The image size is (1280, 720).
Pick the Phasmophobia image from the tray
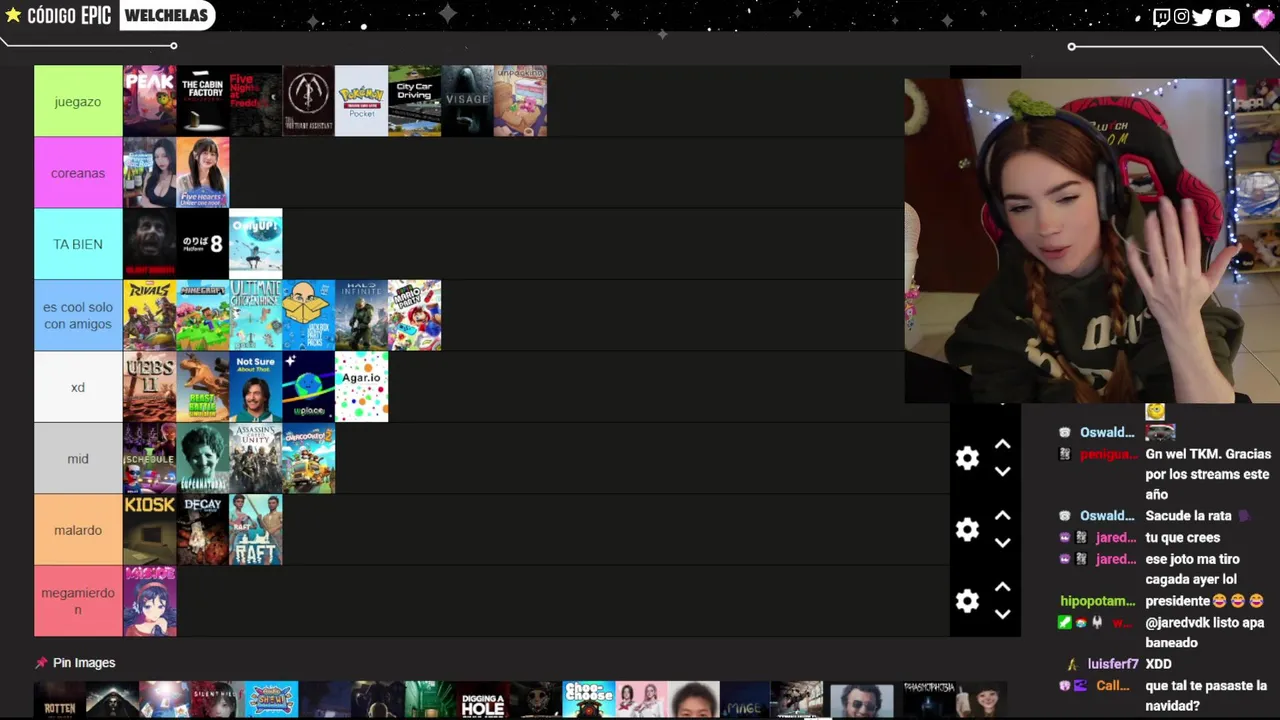[929, 700]
